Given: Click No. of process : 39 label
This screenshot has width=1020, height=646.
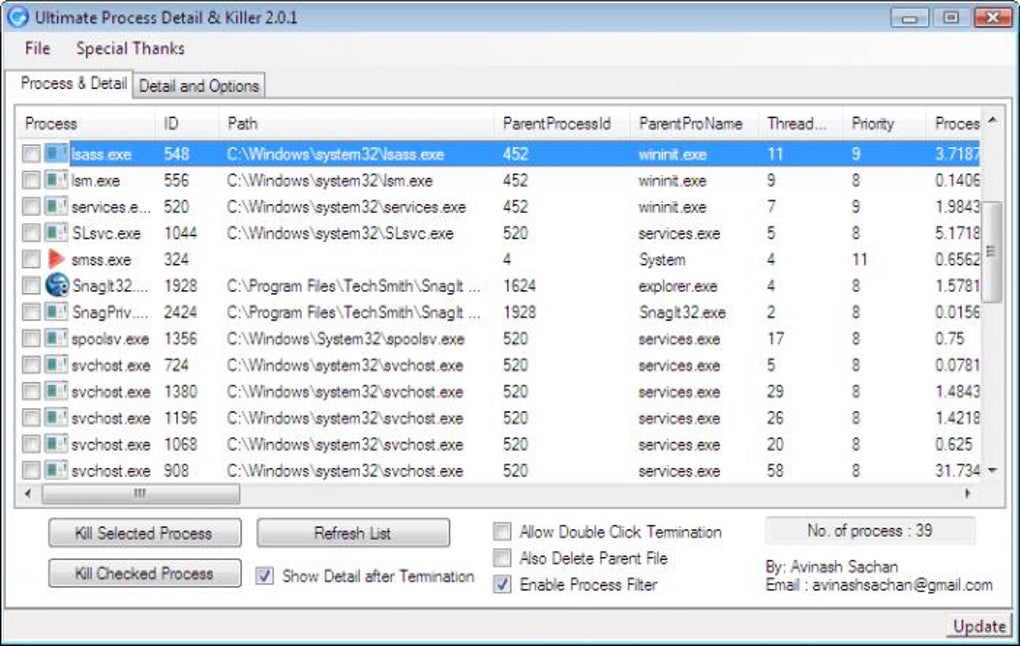Looking at the screenshot, I should [870, 531].
